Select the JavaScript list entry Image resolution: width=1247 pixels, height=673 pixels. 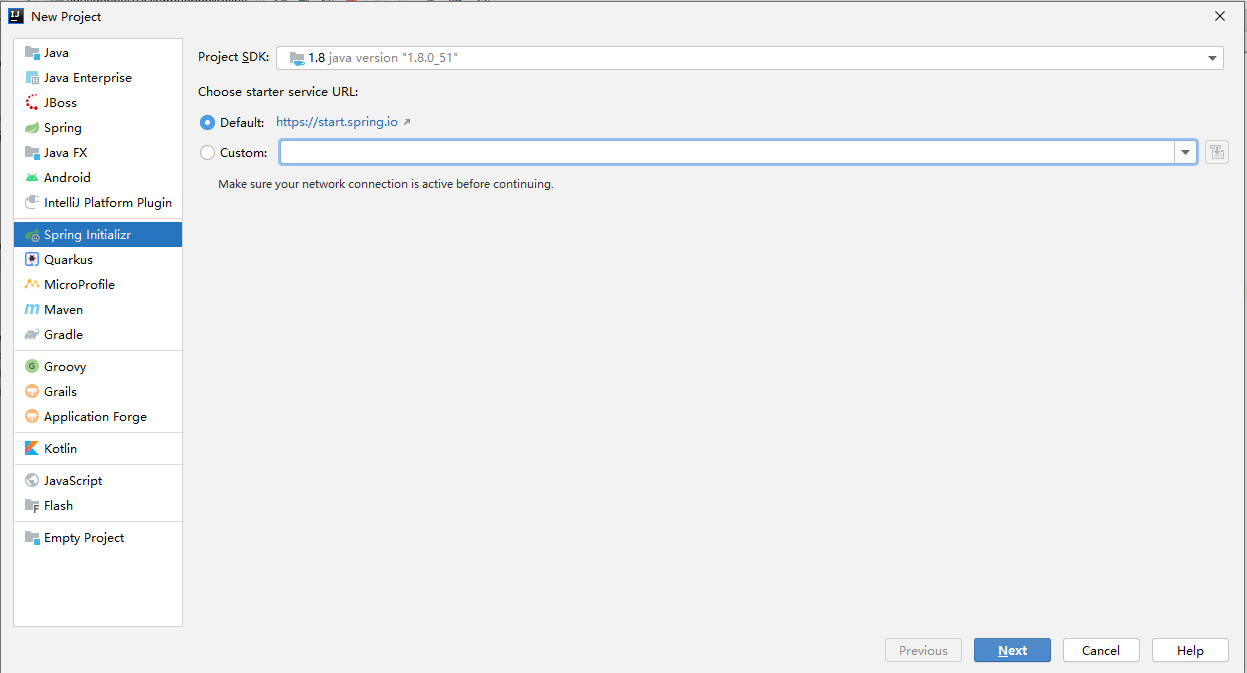click(98, 481)
